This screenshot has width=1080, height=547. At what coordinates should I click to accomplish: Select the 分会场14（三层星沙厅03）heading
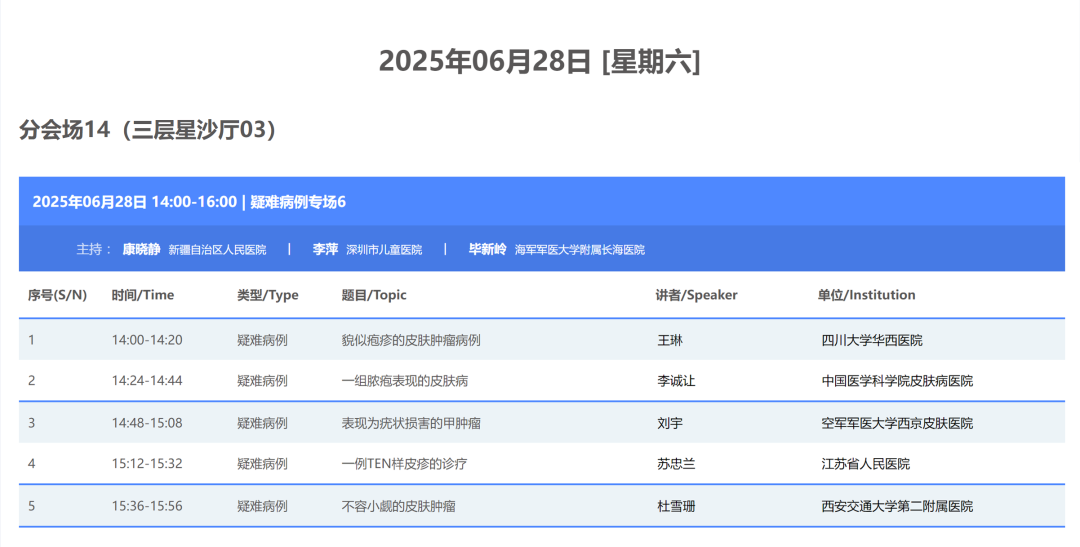[148, 130]
